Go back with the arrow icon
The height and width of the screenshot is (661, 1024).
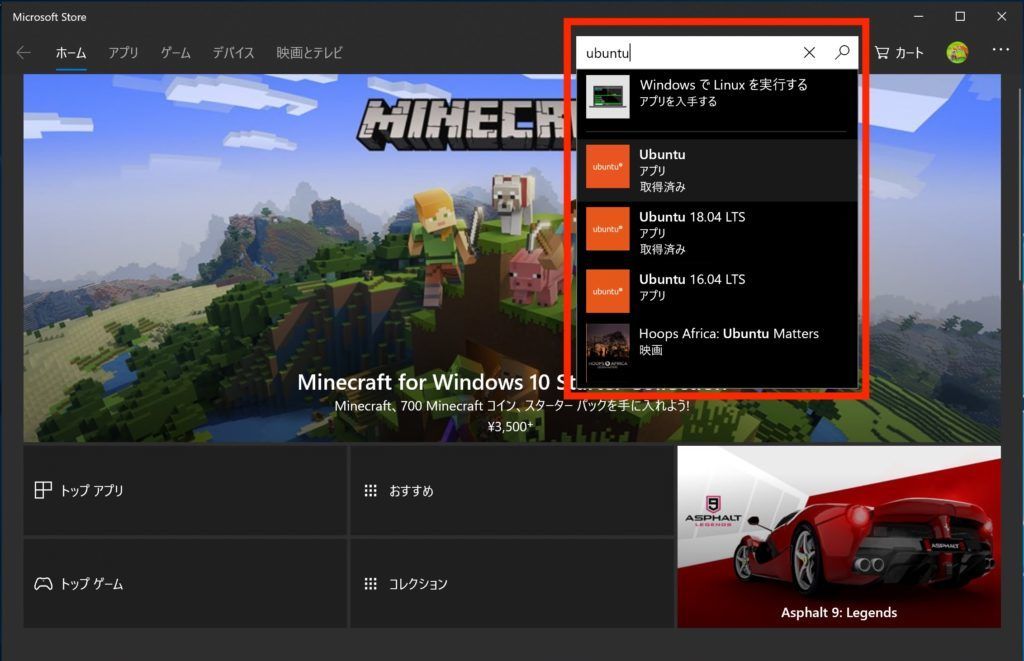pyautogui.click(x=24, y=53)
